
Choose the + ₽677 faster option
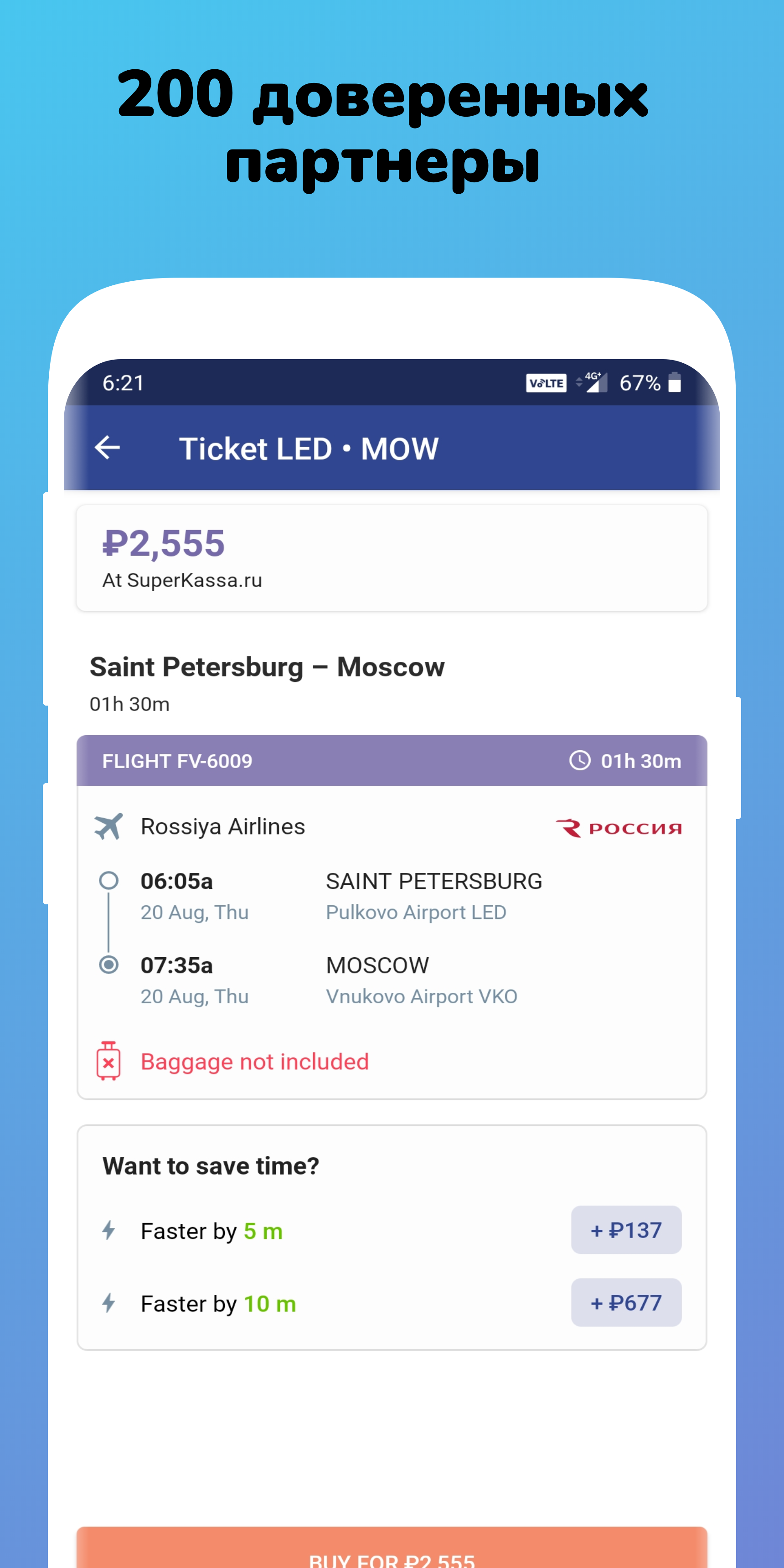tap(626, 1302)
